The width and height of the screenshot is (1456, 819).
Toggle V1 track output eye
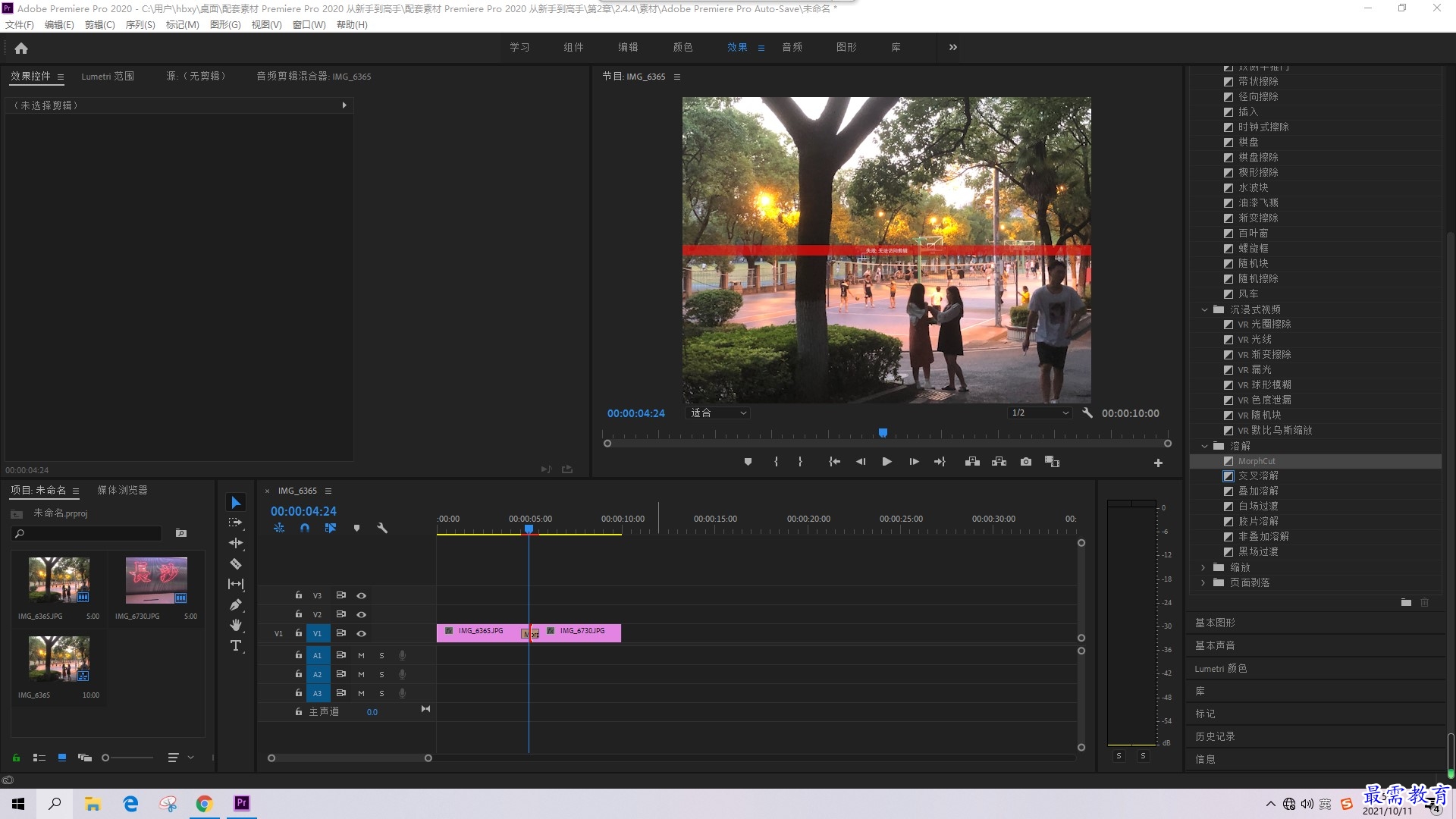pos(362,634)
